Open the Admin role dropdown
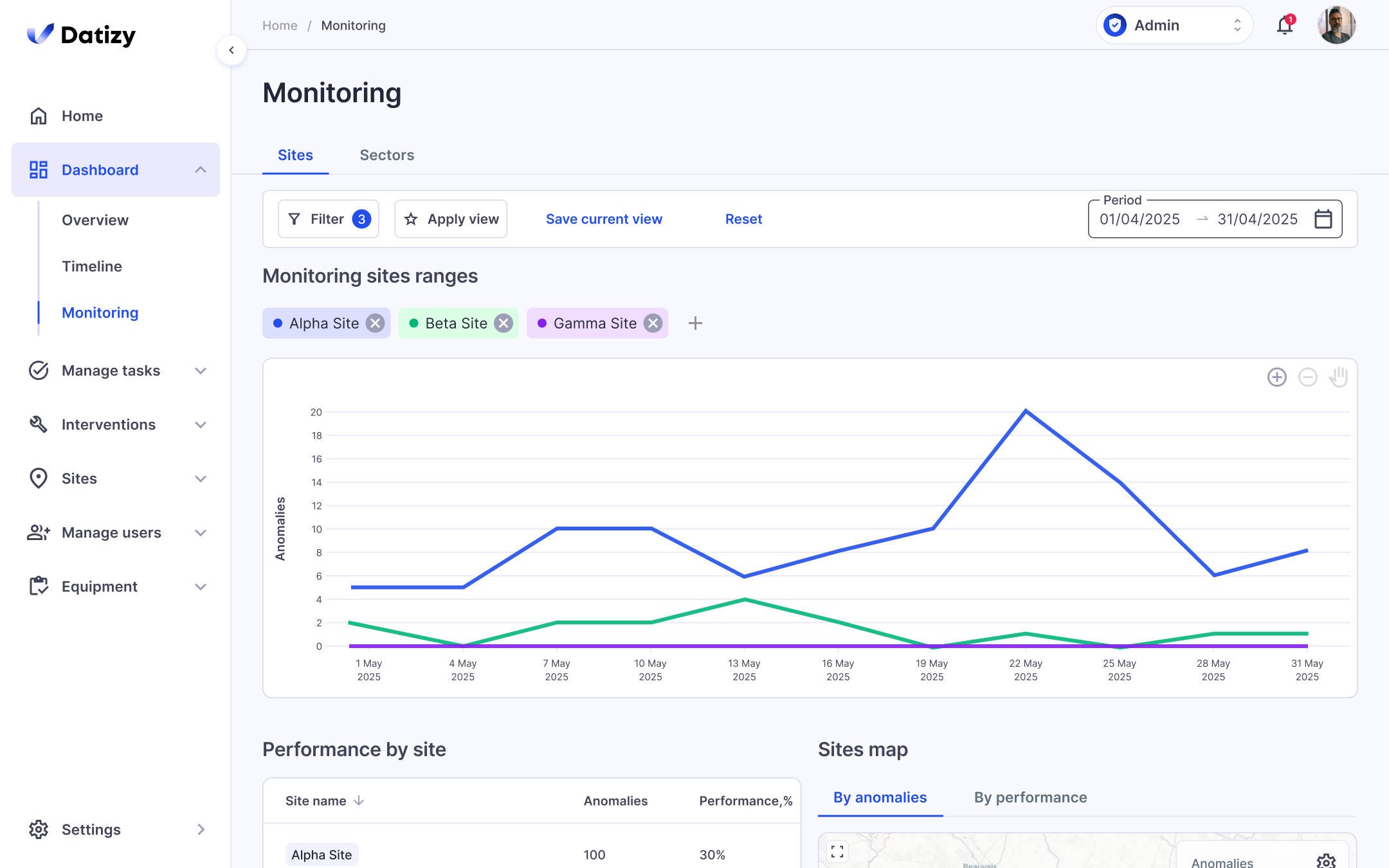The width and height of the screenshot is (1389, 868). pos(1174,26)
